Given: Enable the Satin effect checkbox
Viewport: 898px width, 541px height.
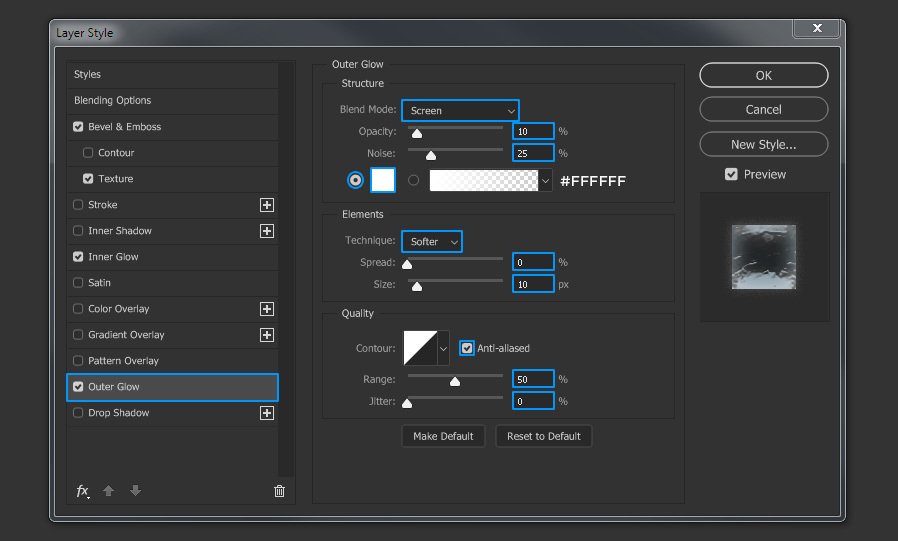Looking at the screenshot, I should (78, 283).
